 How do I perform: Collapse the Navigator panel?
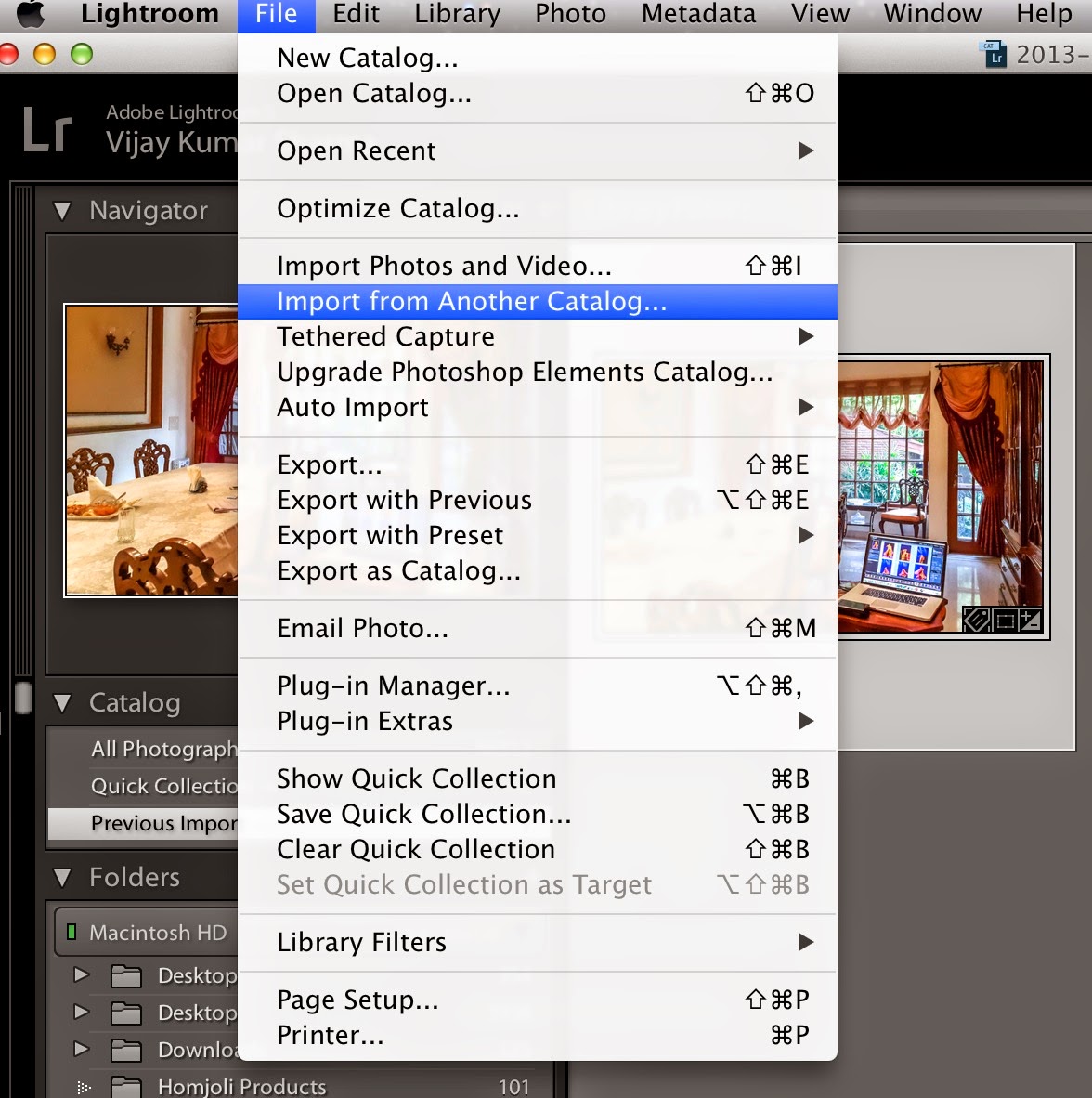62,211
